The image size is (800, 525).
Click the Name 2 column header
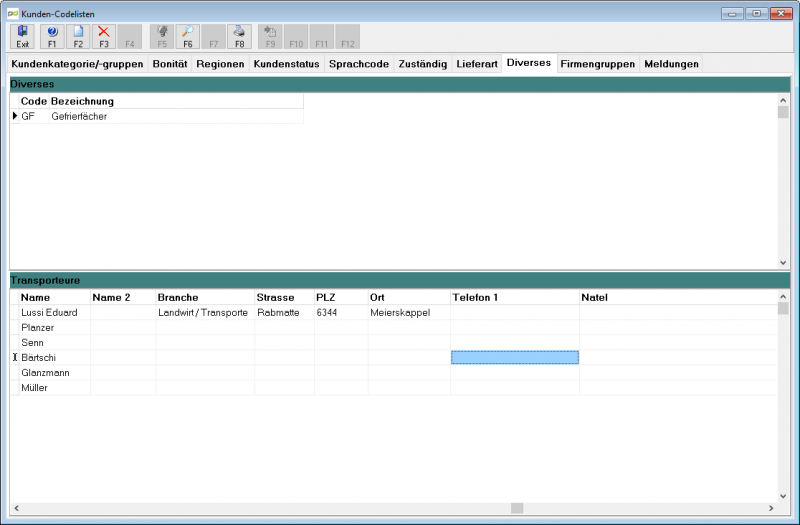click(x=123, y=297)
